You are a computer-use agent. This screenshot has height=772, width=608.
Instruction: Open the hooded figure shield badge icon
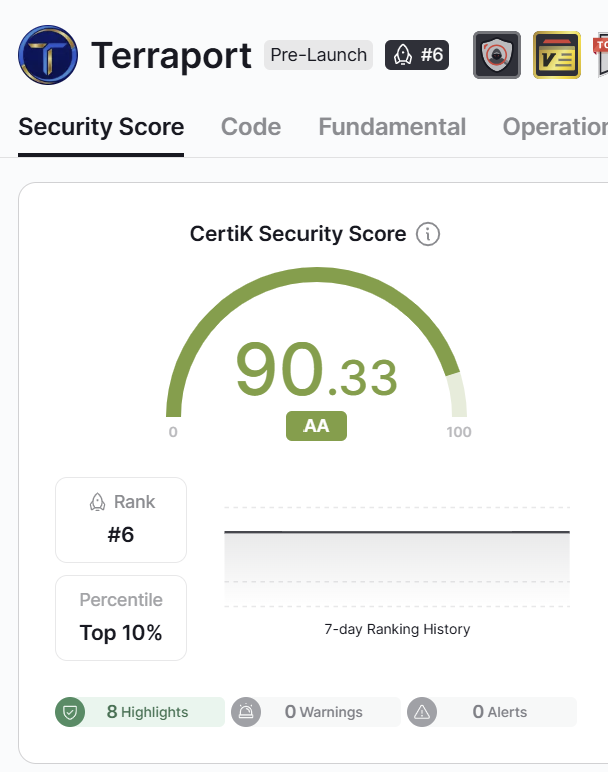(497, 55)
